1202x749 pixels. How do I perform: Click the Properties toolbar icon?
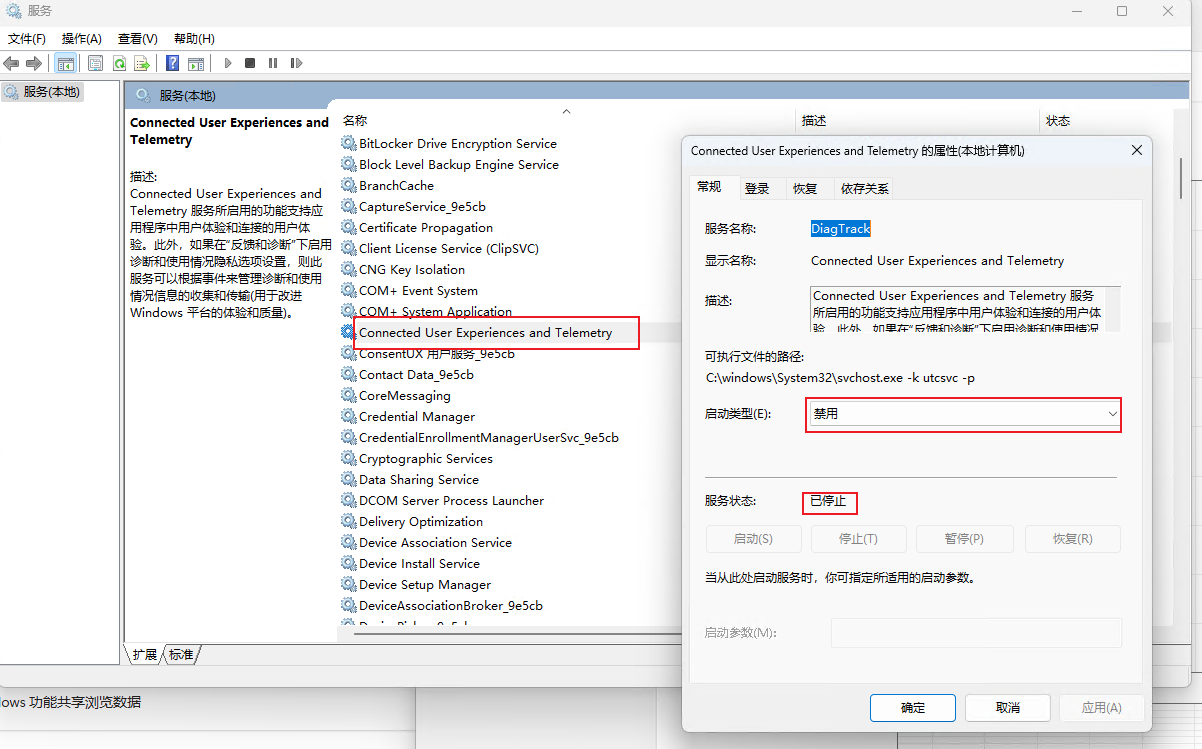click(95, 64)
